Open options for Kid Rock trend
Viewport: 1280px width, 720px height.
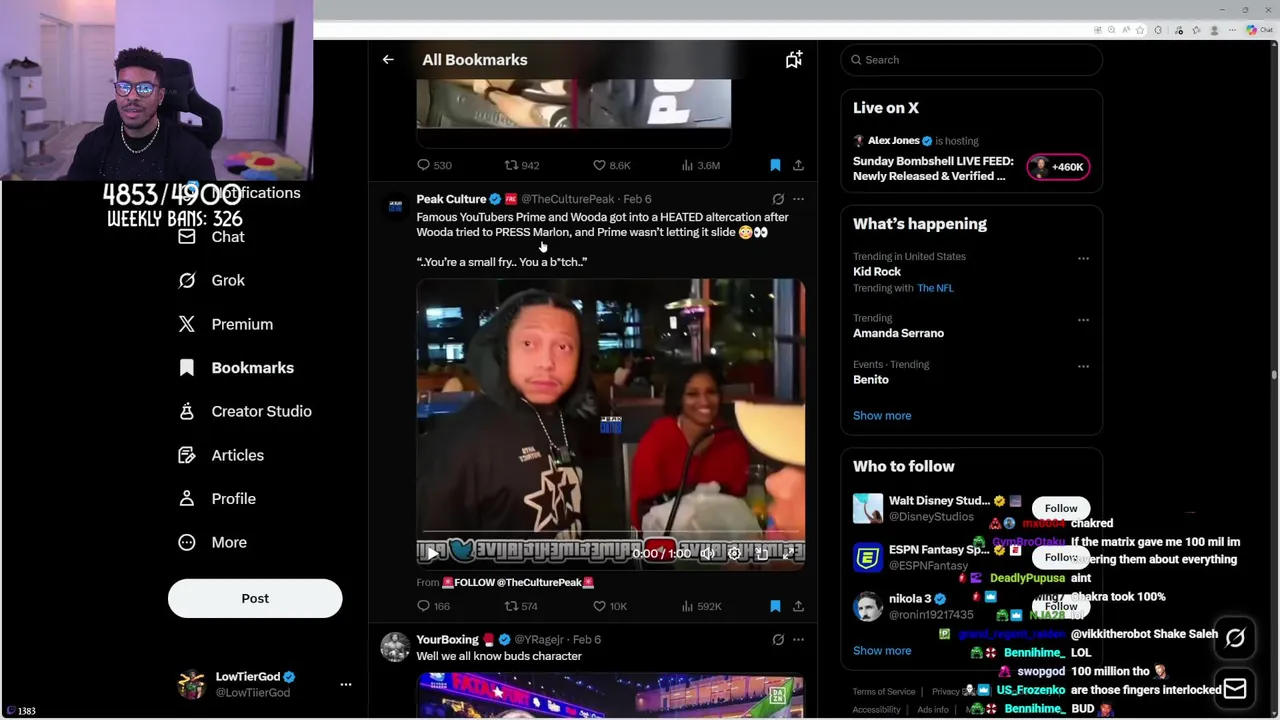tap(1083, 258)
